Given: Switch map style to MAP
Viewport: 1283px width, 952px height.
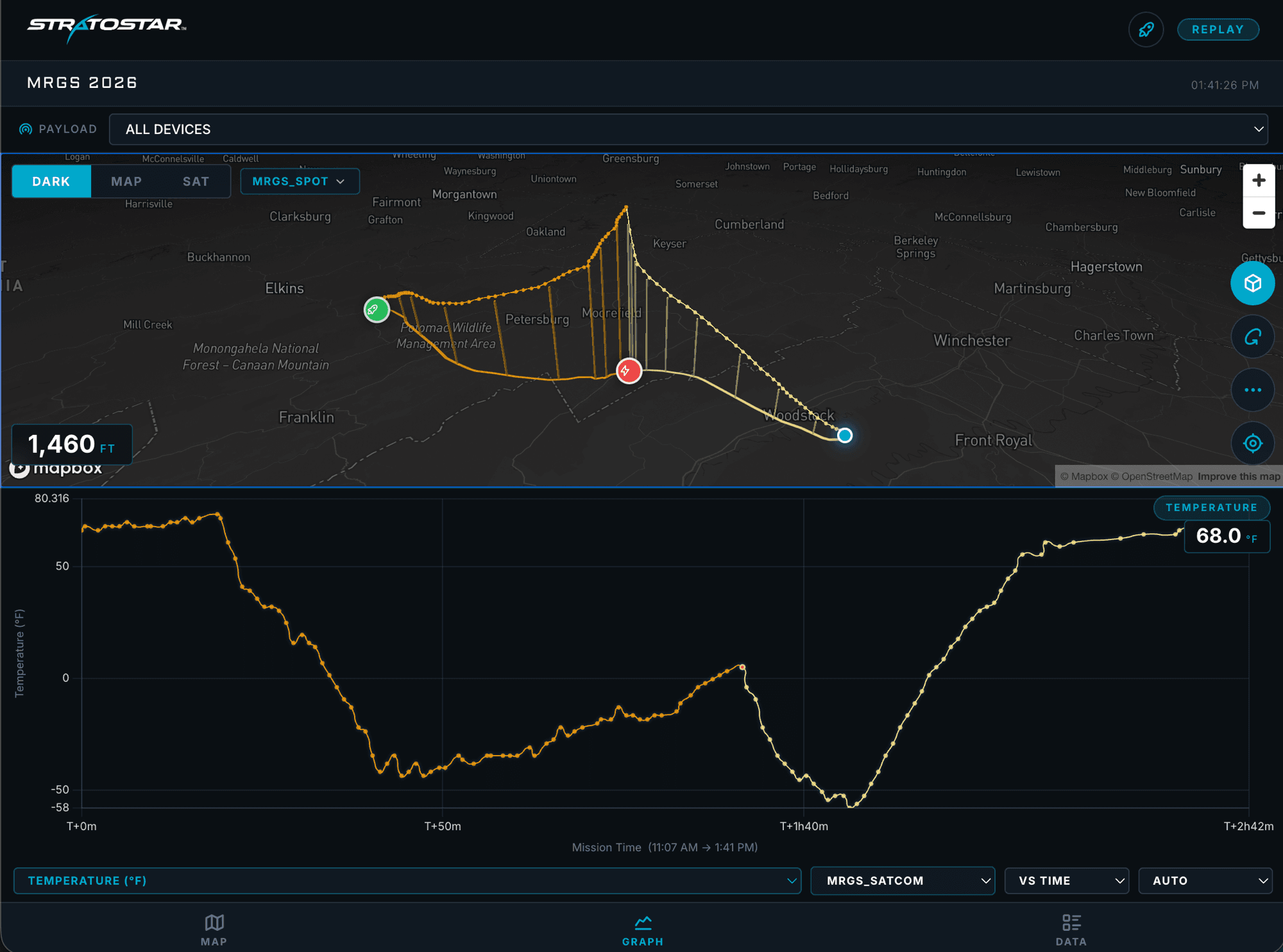Looking at the screenshot, I should (x=126, y=182).
